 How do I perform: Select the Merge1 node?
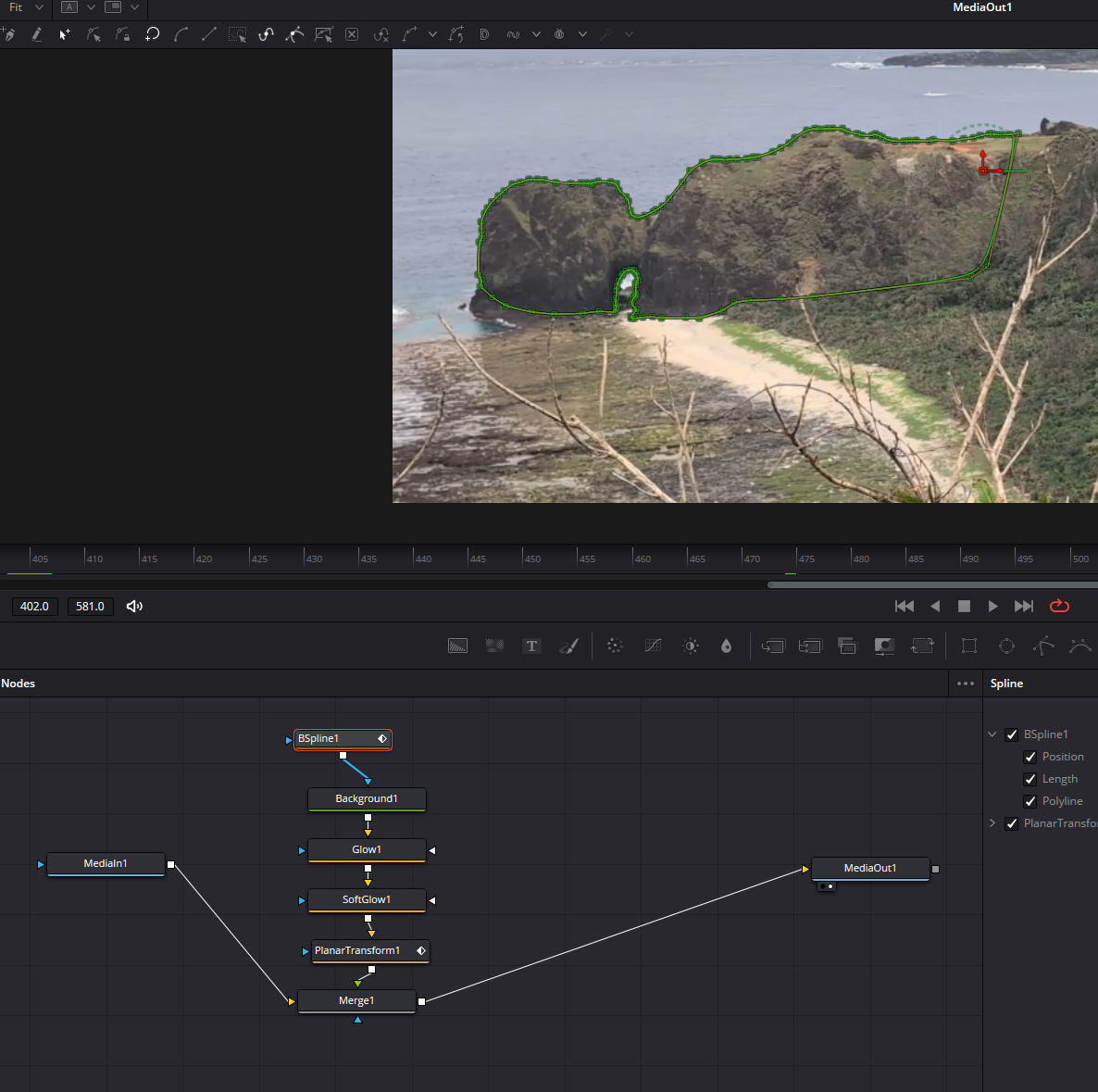[356, 1001]
